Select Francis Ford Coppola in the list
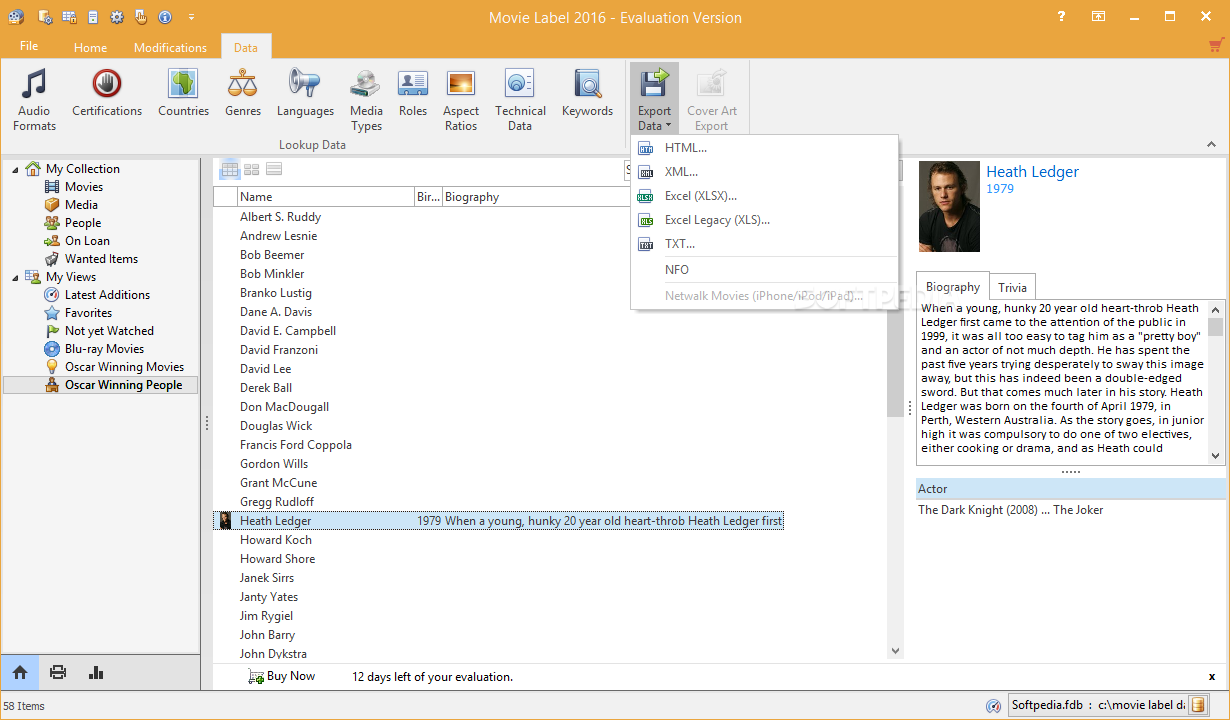The height and width of the screenshot is (720, 1230). (x=296, y=445)
